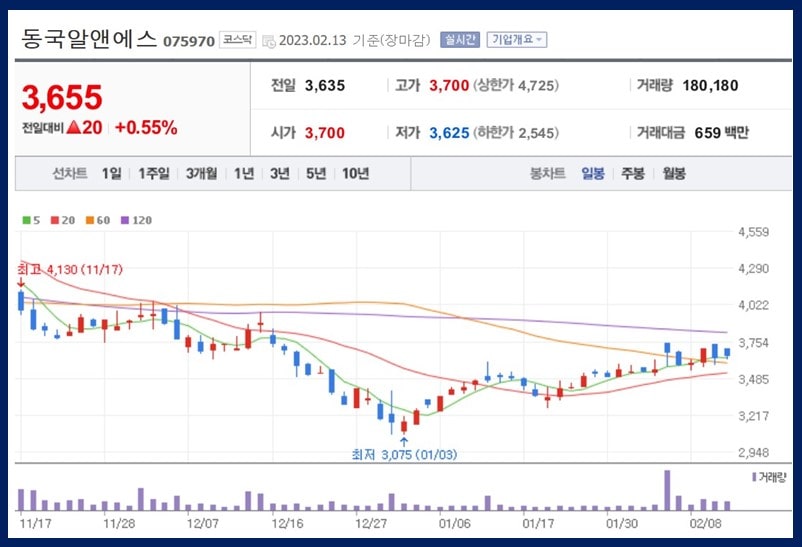The image size is (802, 547).
Task: Switch to 주봉 weekly candle chart
Action: click(x=633, y=173)
